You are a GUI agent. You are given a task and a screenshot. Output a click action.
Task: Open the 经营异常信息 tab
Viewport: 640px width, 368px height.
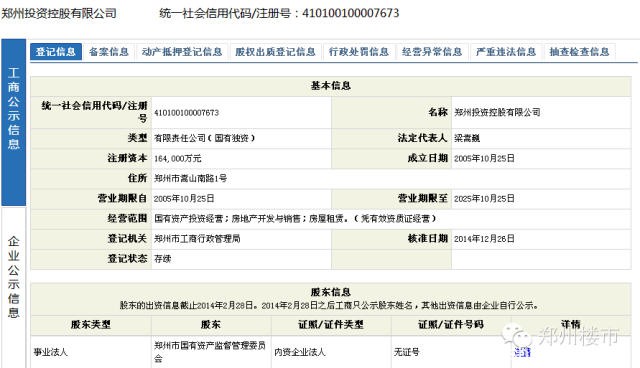point(432,52)
